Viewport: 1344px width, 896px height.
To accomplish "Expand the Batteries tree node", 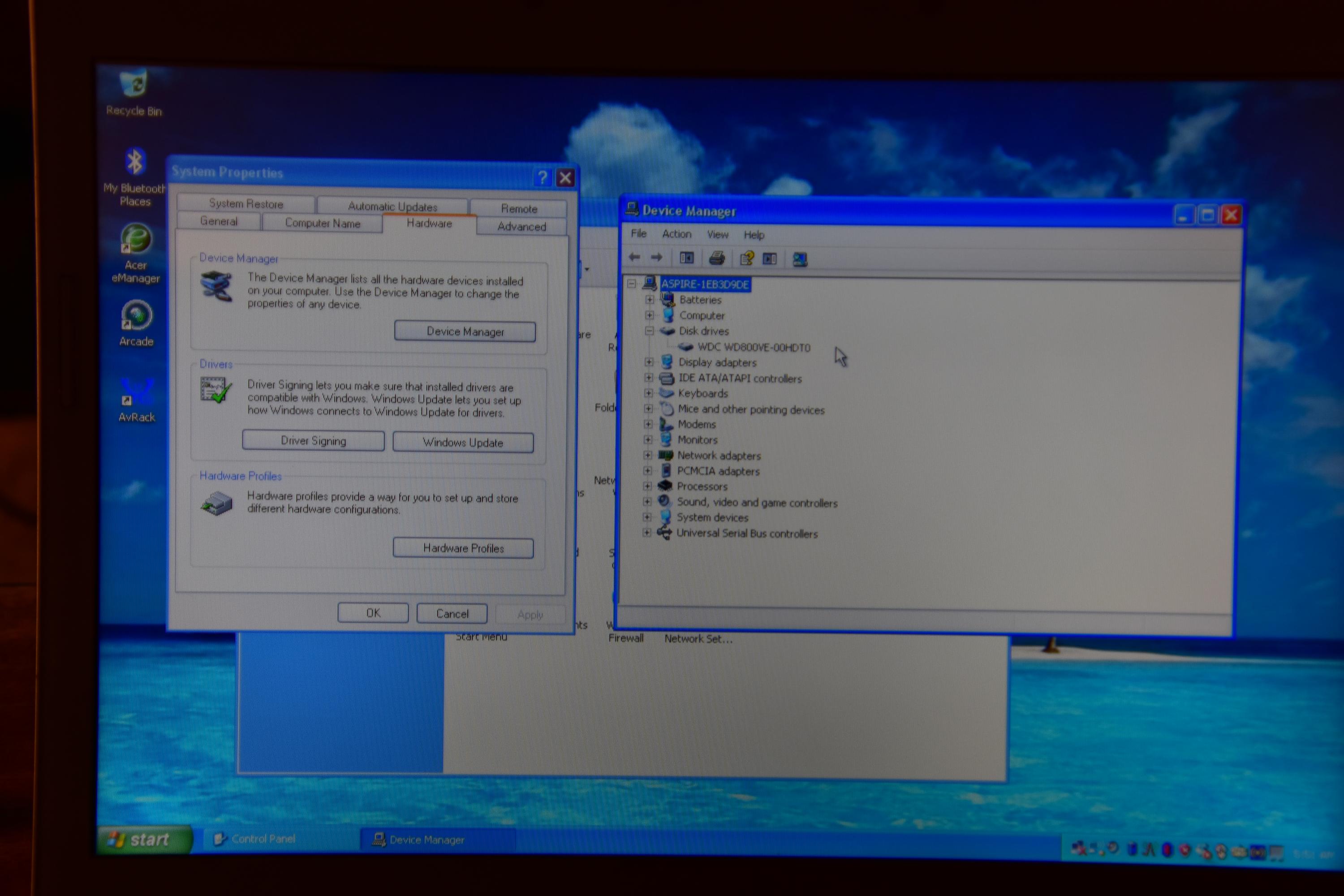I will (649, 299).
